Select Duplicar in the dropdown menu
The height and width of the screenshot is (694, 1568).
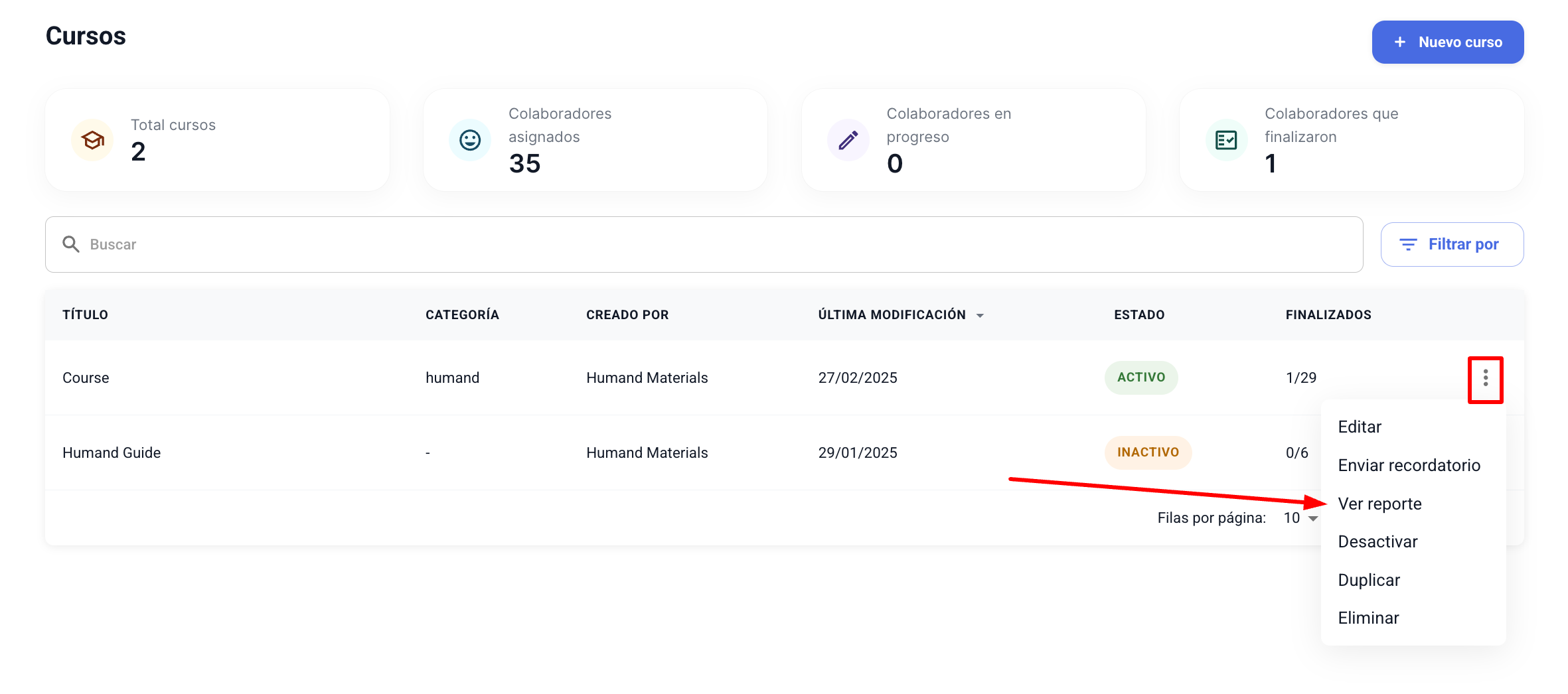[x=1369, y=580]
